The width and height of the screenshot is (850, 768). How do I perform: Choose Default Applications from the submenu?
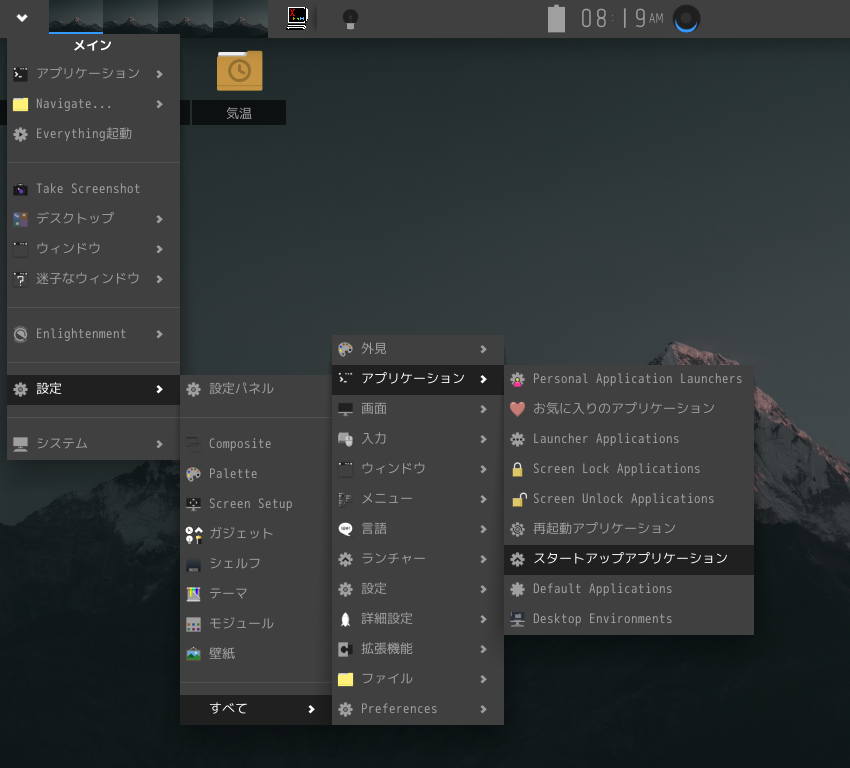602,589
